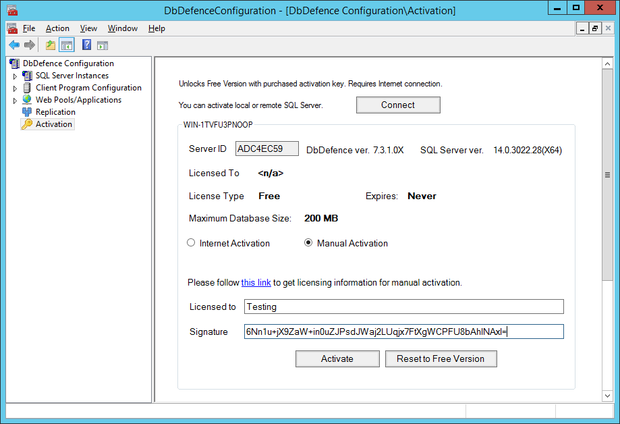The height and width of the screenshot is (424, 620).
Task: Click the Forward arrow toolbar icon
Action: (29, 45)
